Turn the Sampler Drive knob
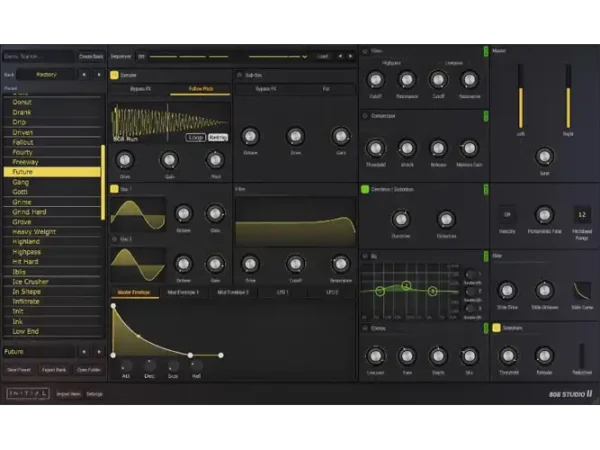Image resolution: width=600 pixels, height=450 pixels. (125, 160)
